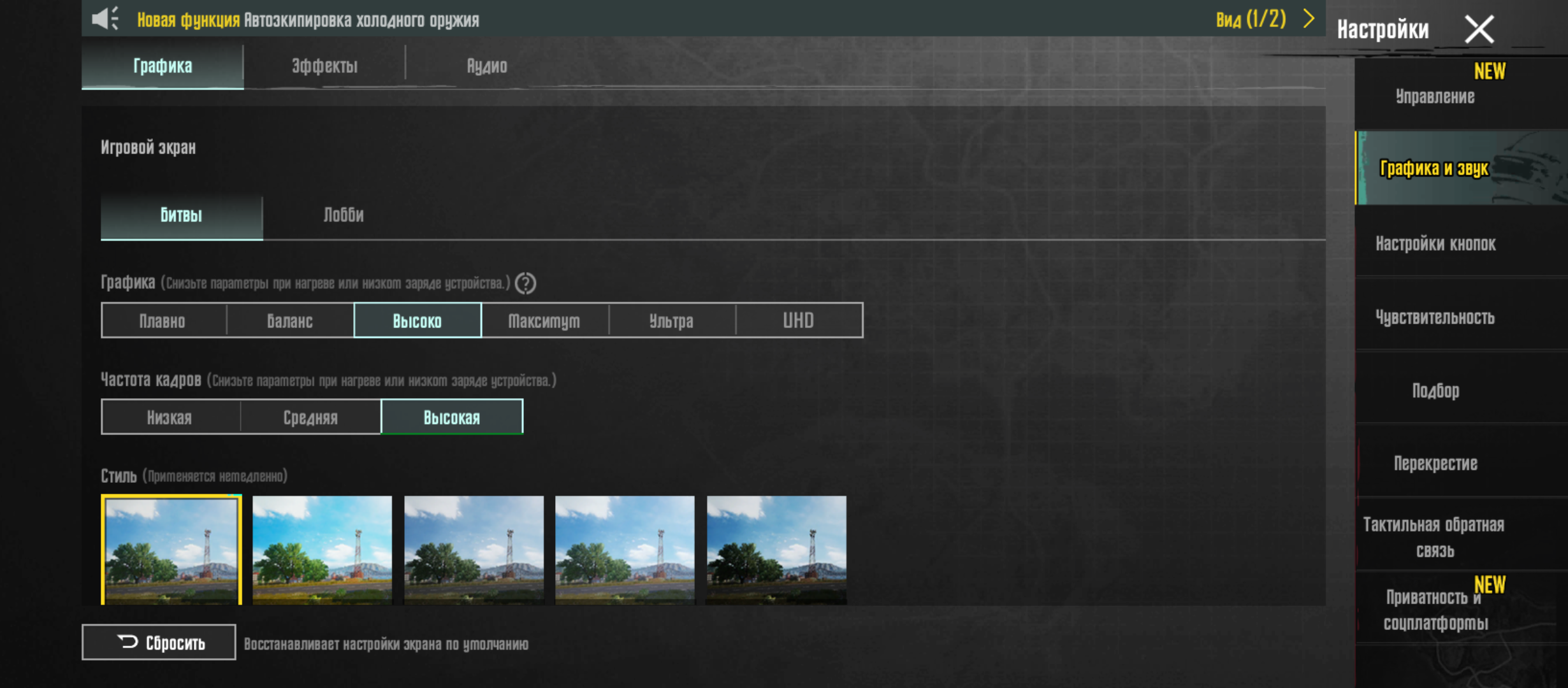This screenshot has width=1568, height=688.
Task: Open Настройки кнопок in the sidebar
Action: [x=1435, y=244]
